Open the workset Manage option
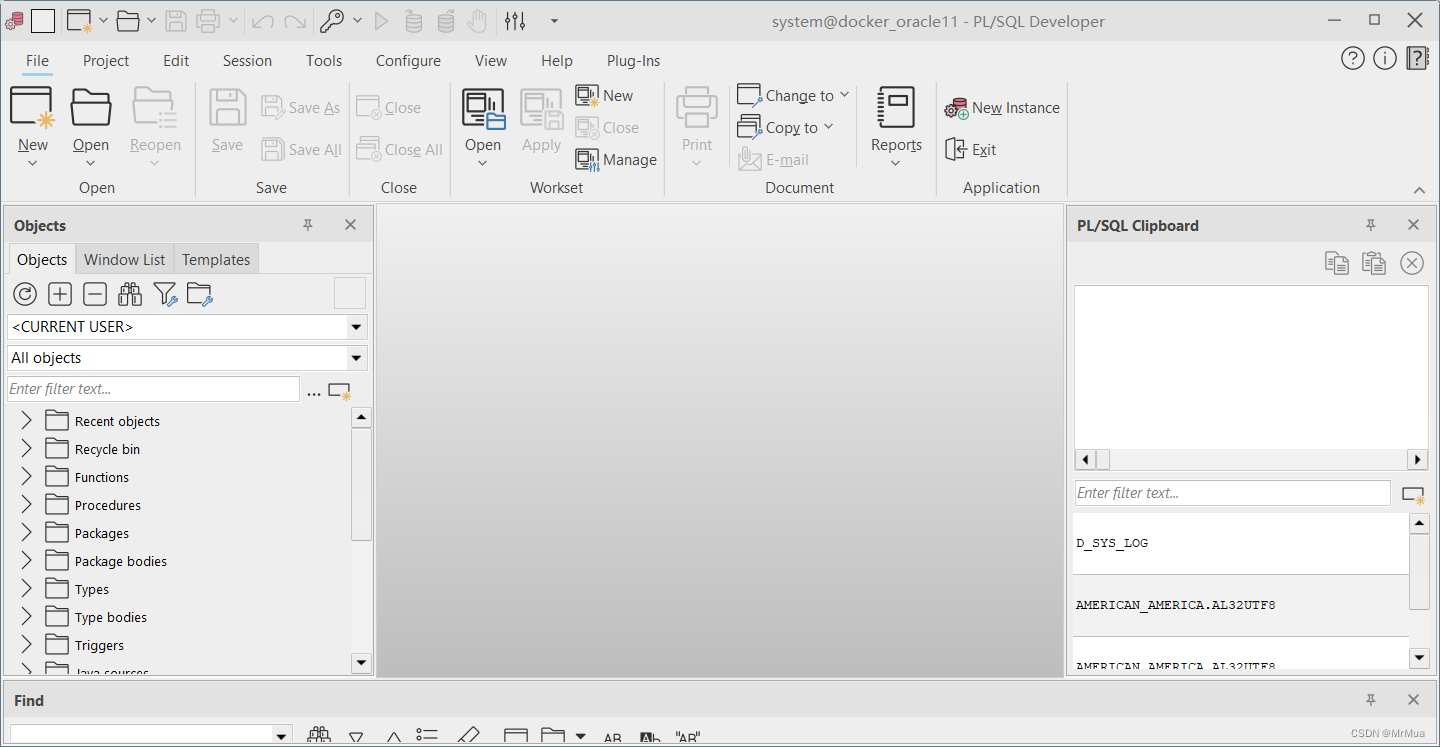This screenshot has height=747, width=1440. coord(616,160)
